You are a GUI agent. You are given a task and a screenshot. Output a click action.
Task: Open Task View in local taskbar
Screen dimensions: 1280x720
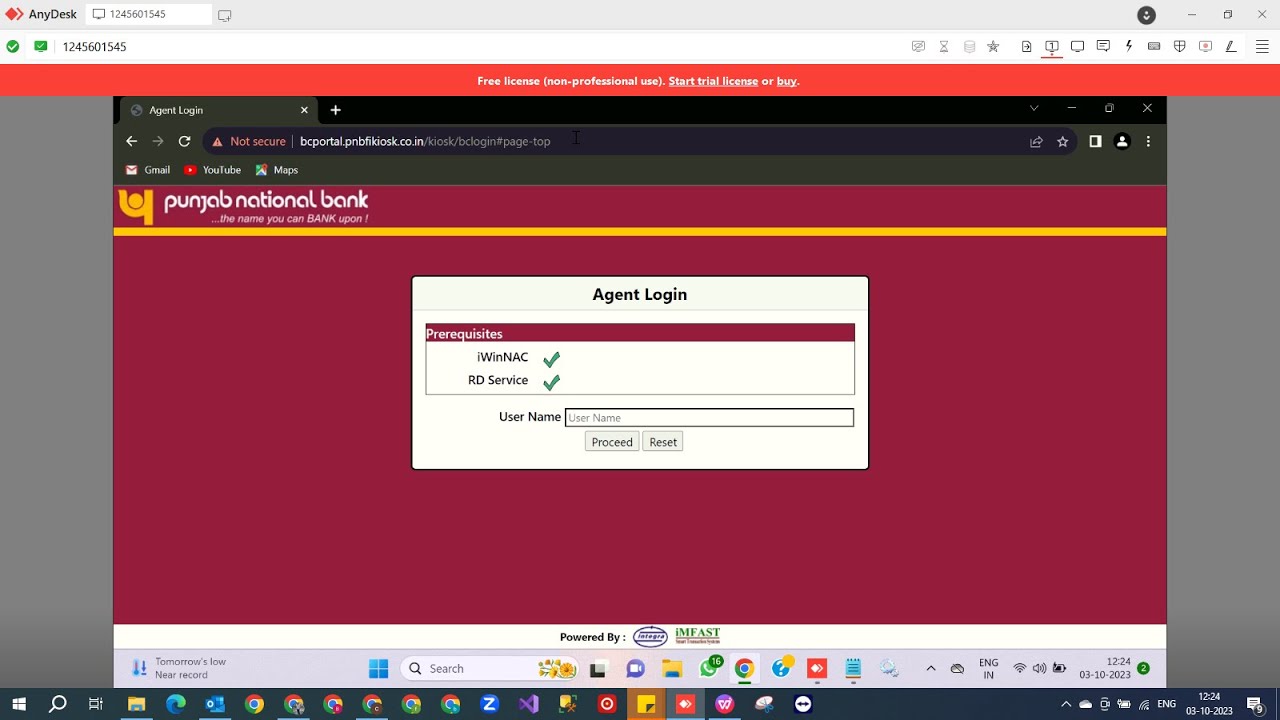[96, 704]
